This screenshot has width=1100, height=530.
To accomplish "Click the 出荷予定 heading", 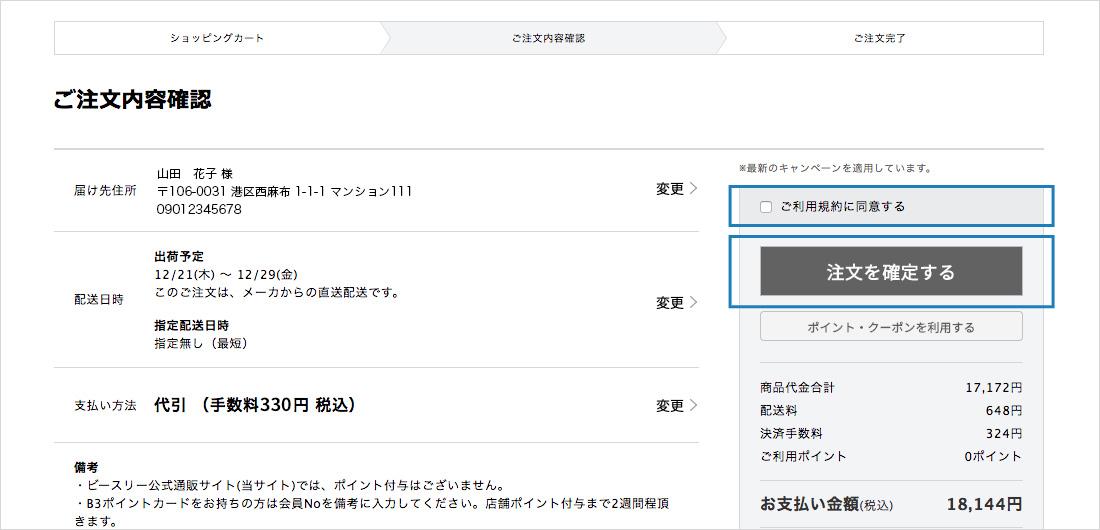I will click(x=179, y=257).
